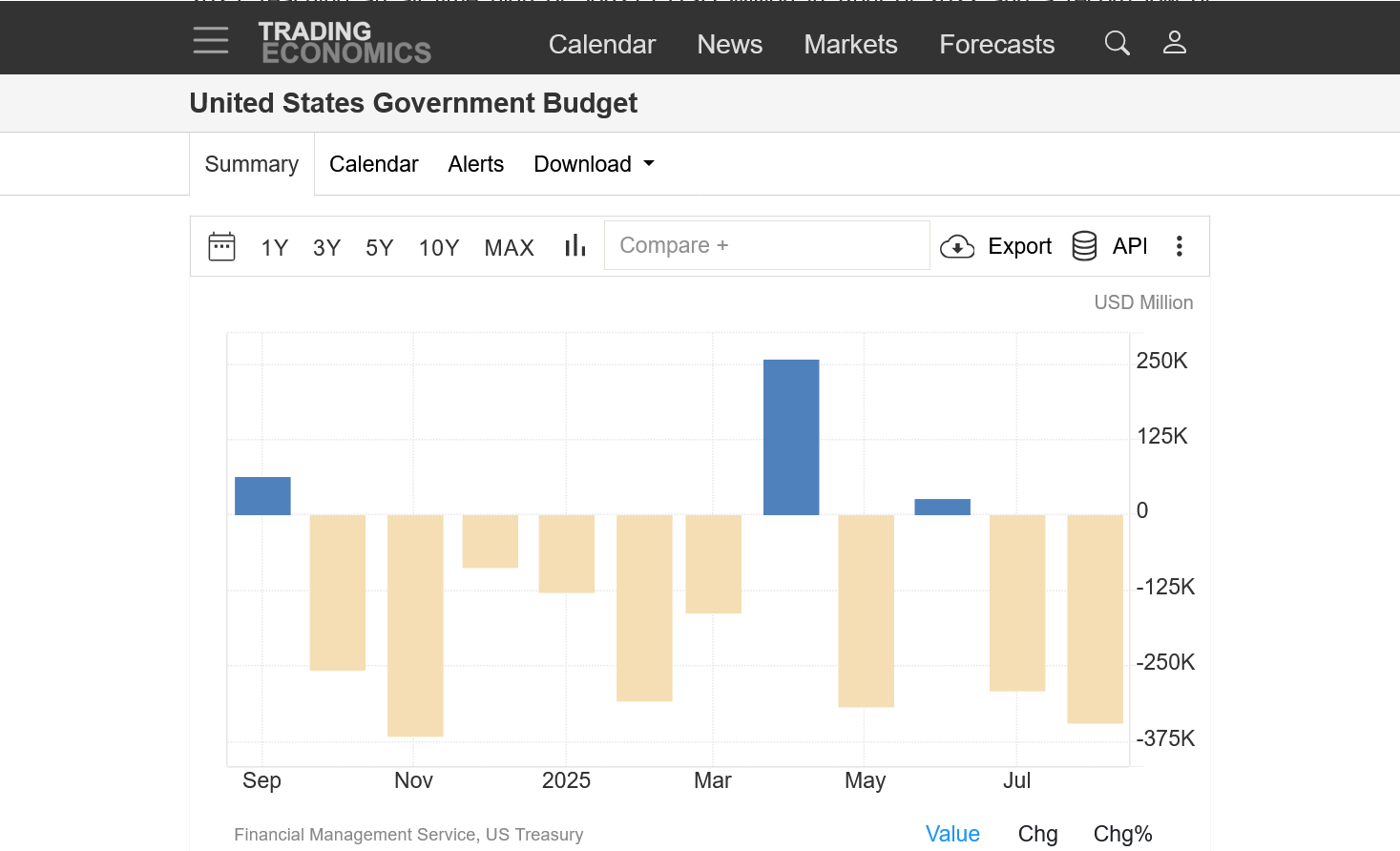This screenshot has width=1400, height=851.
Task: Switch to the Calendar tab
Action: click(x=373, y=164)
